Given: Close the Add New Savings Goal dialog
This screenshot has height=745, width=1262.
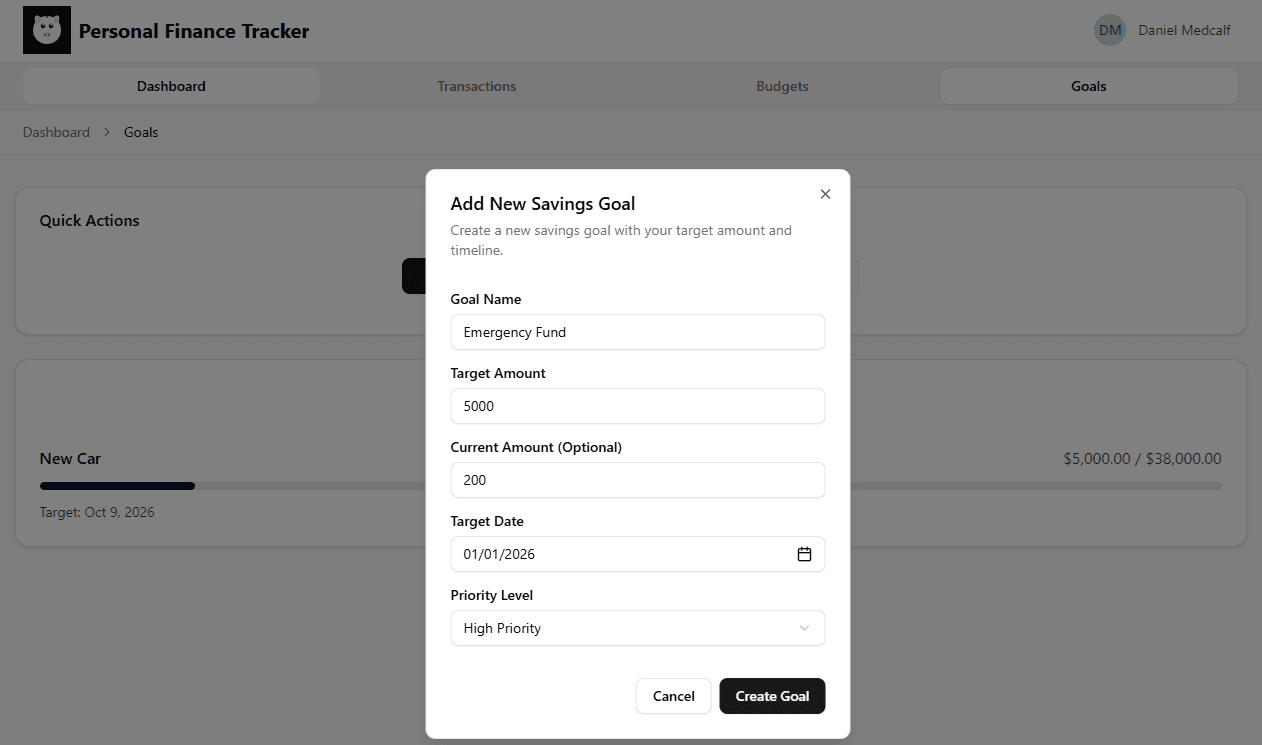Looking at the screenshot, I should [825, 194].
